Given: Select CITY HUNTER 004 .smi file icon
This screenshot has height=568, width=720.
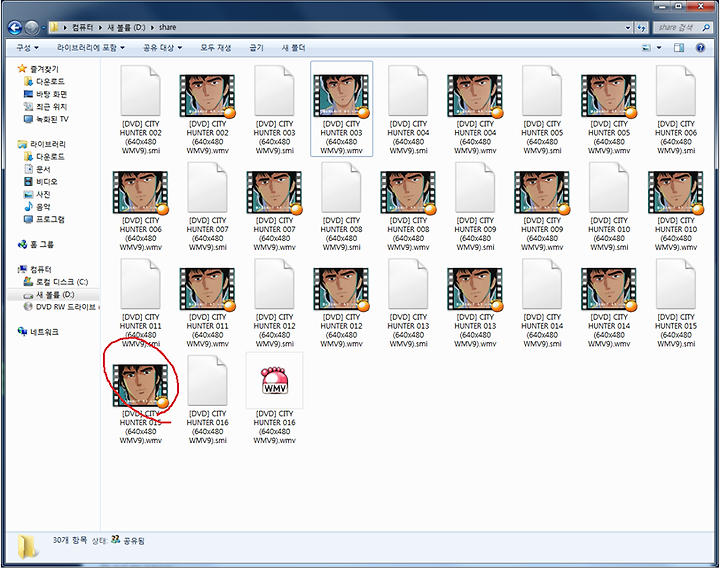Looking at the screenshot, I should (408, 90).
